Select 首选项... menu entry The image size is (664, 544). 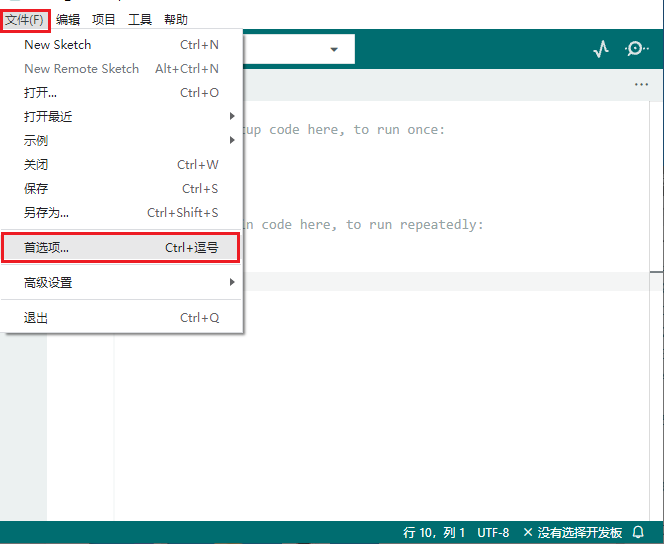point(121,248)
